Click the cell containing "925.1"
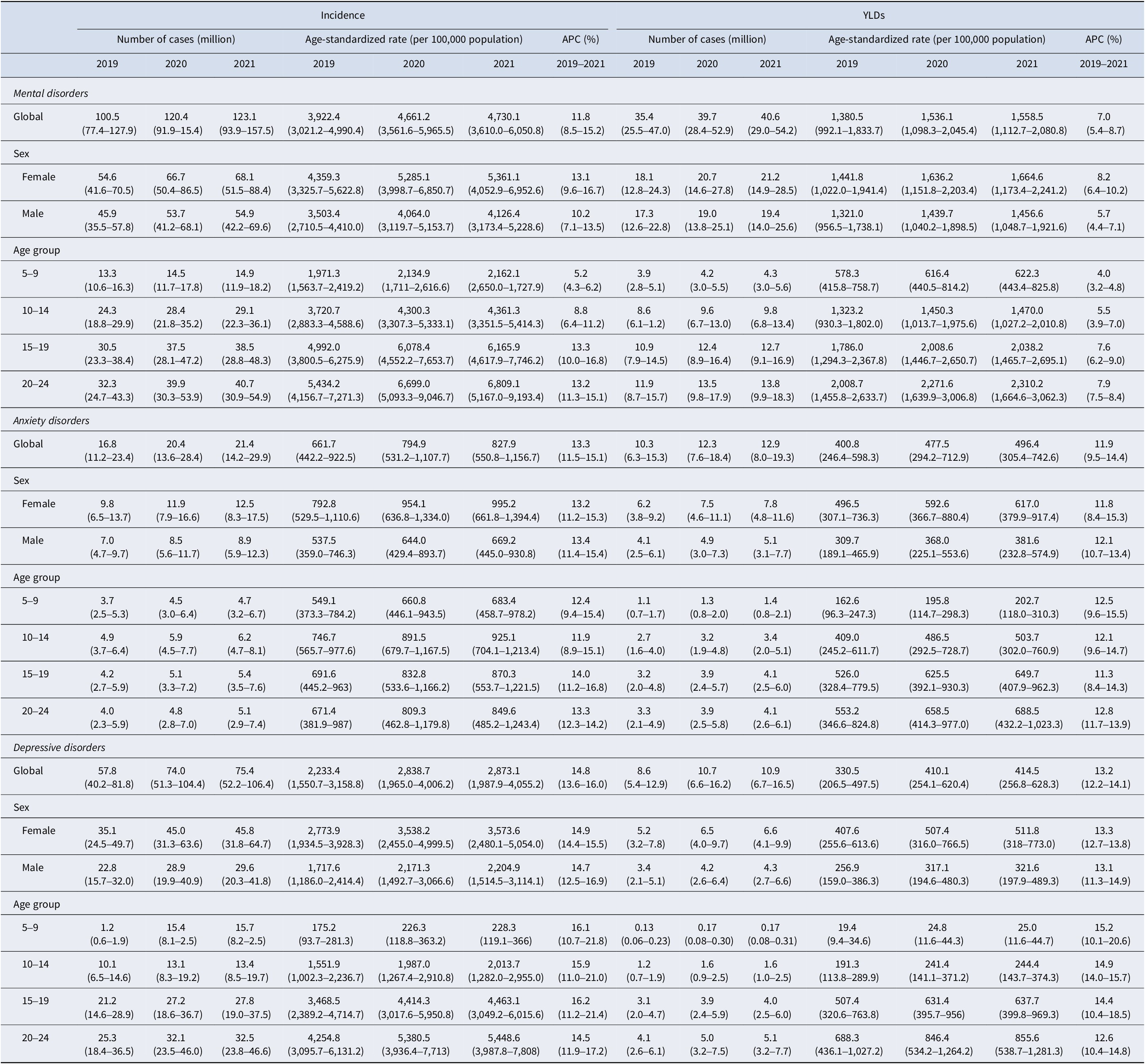The image size is (1145, 1064). pyautogui.click(x=504, y=637)
